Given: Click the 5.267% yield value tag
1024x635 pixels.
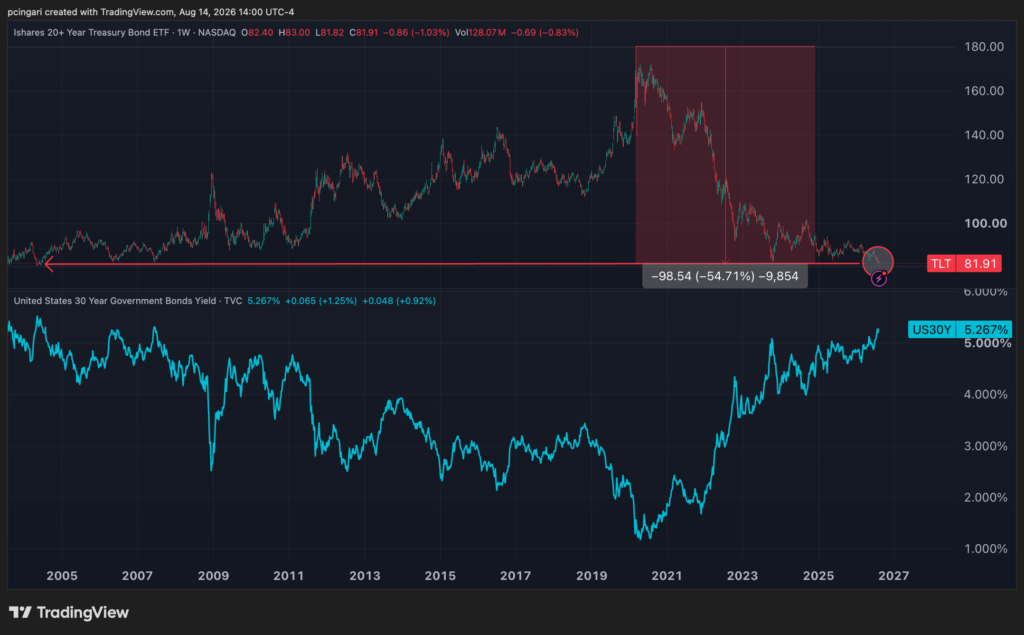Looking at the screenshot, I should 984,329.
